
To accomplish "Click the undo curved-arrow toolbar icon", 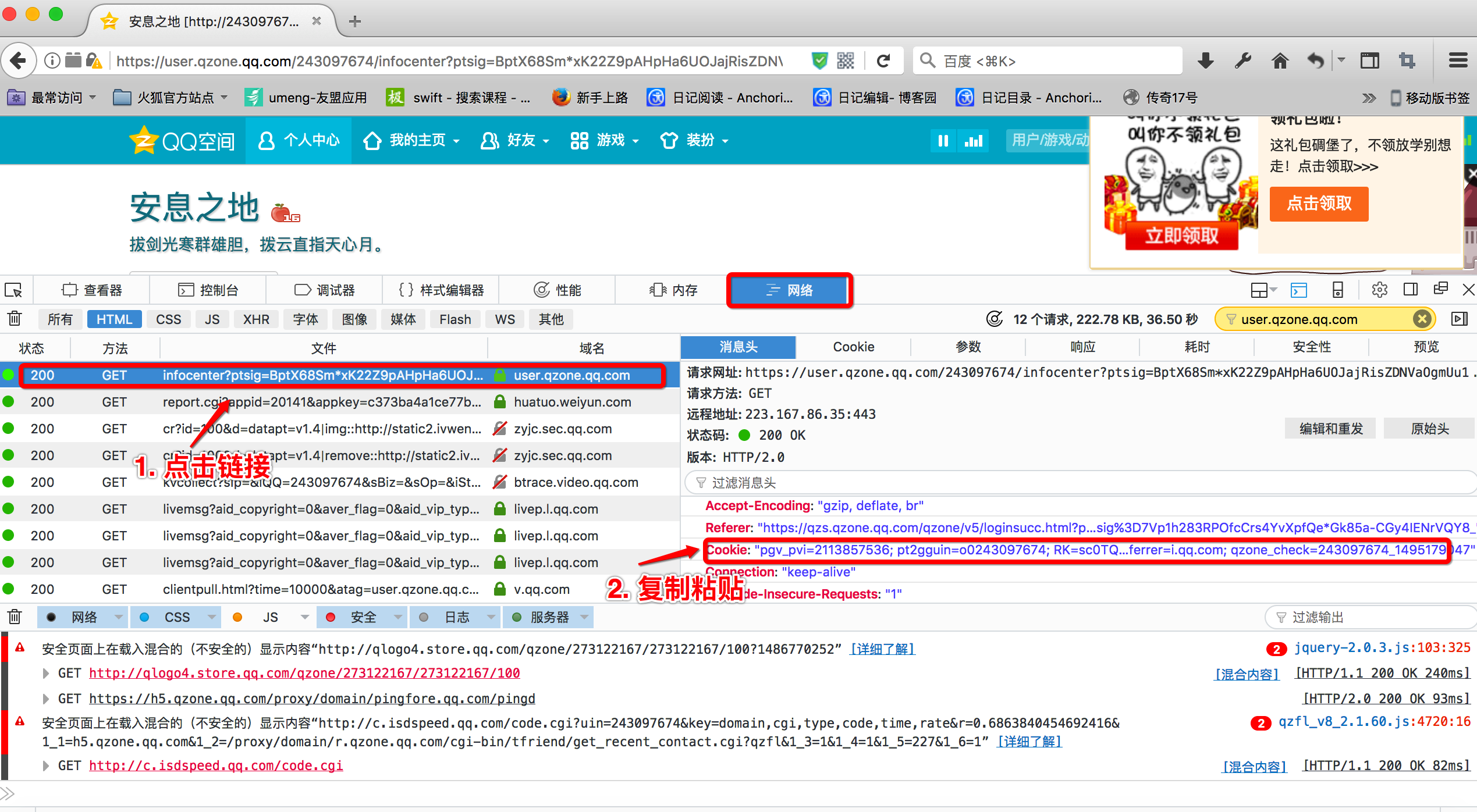I will 1316,60.
